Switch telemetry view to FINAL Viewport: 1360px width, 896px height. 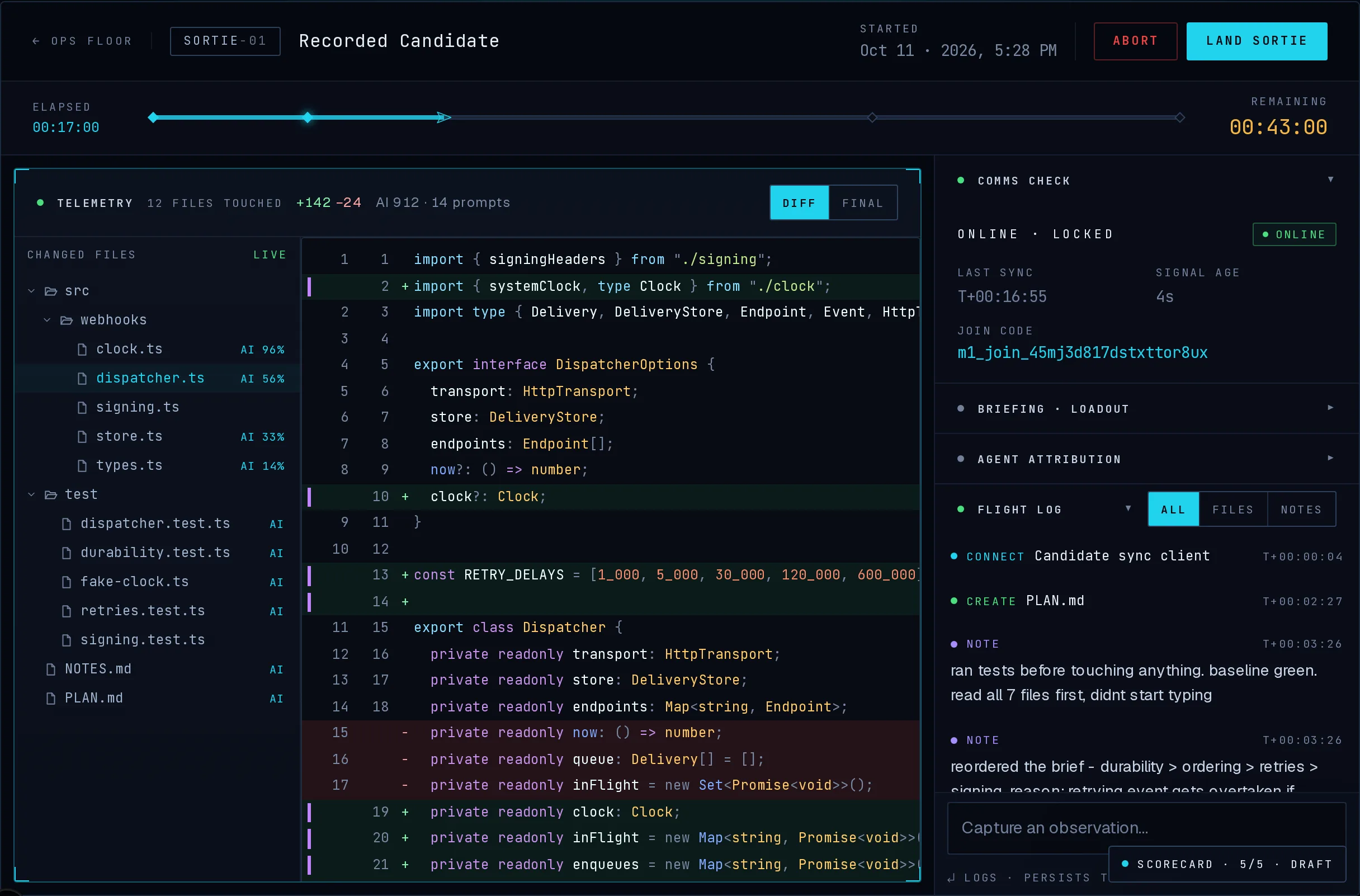pyautogui.click(x=862, y=203)
